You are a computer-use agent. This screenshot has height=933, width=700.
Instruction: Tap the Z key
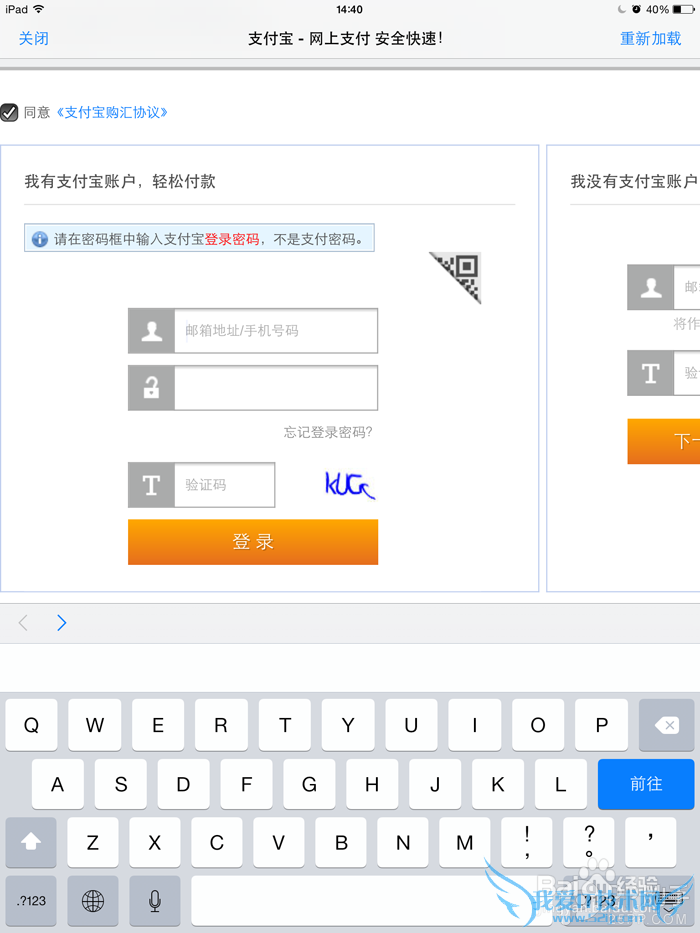[93, 842]
